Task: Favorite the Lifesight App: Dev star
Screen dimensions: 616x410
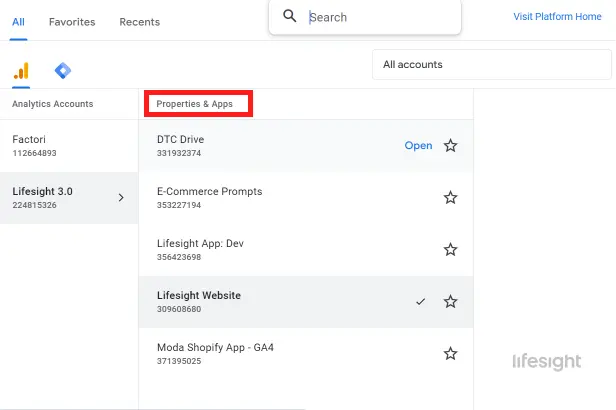Action: pos(450,250)
